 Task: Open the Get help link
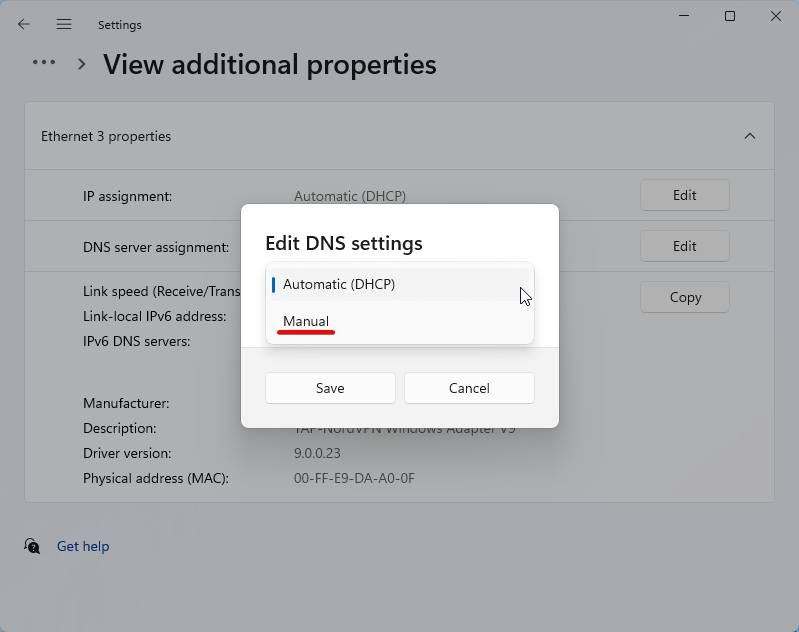(x=83, y=546)
